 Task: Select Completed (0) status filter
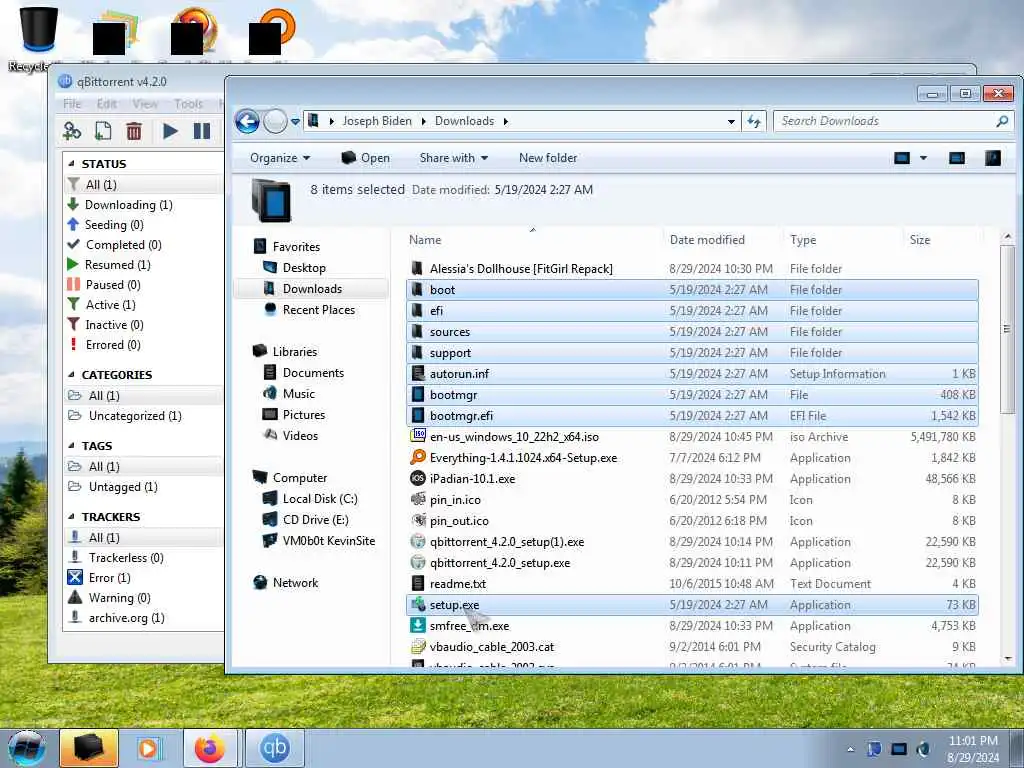pos(123,245)
